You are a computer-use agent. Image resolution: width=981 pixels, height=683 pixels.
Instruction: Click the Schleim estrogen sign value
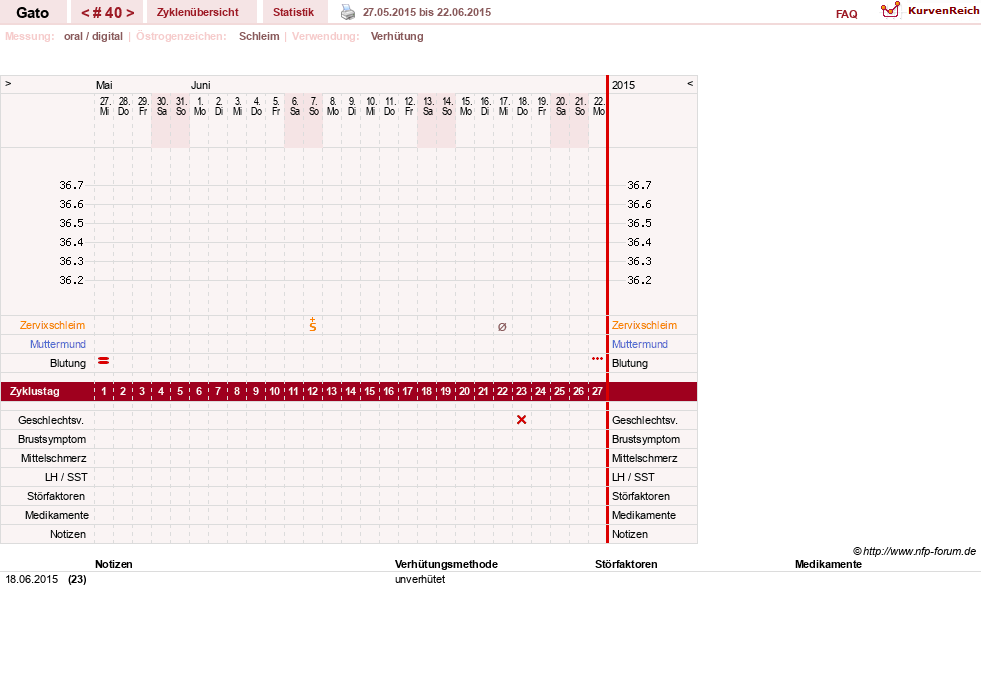pos(259,36)
